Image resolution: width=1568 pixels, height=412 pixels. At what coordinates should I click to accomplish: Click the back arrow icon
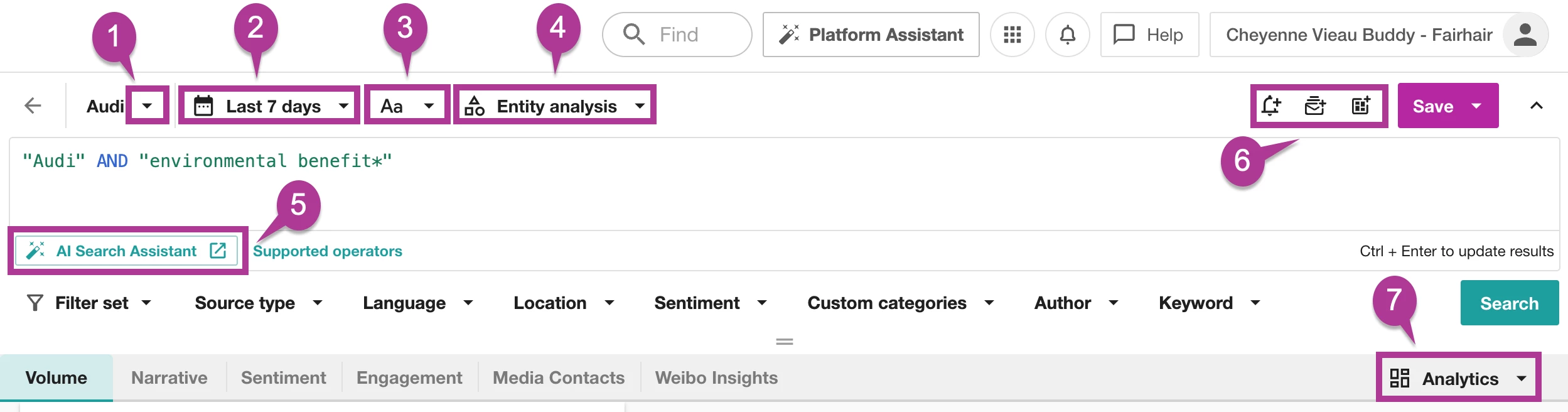point(33,106)
